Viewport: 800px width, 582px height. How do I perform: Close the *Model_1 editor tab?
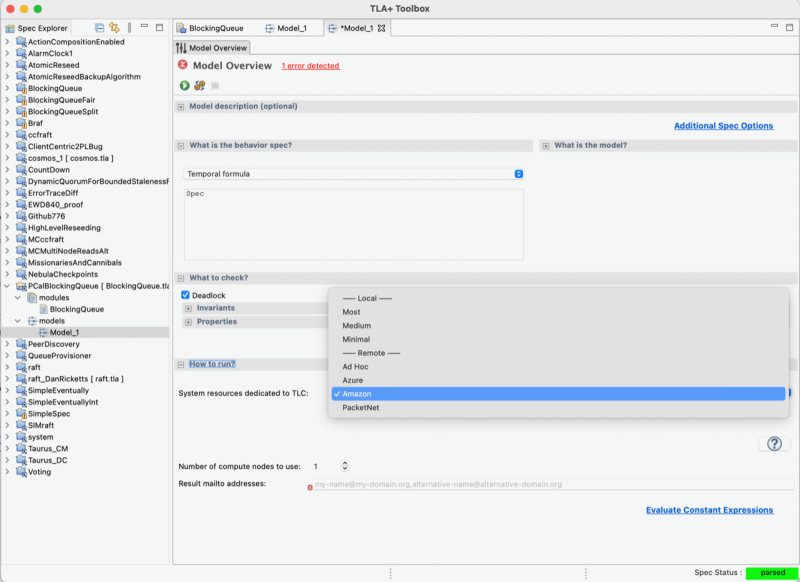[x=381, y=28]
